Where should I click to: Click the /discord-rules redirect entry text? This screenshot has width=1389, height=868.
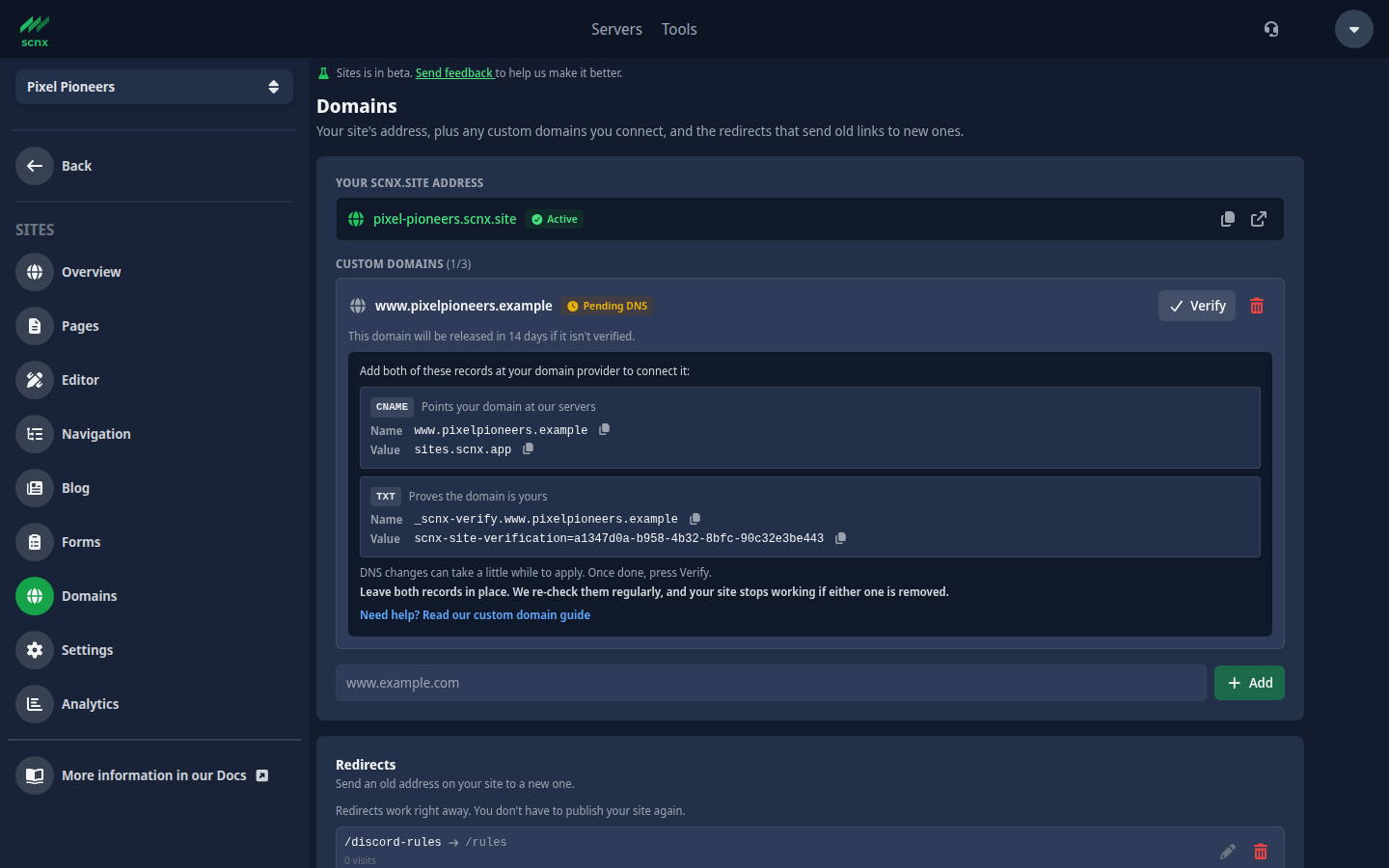point(425,842)
